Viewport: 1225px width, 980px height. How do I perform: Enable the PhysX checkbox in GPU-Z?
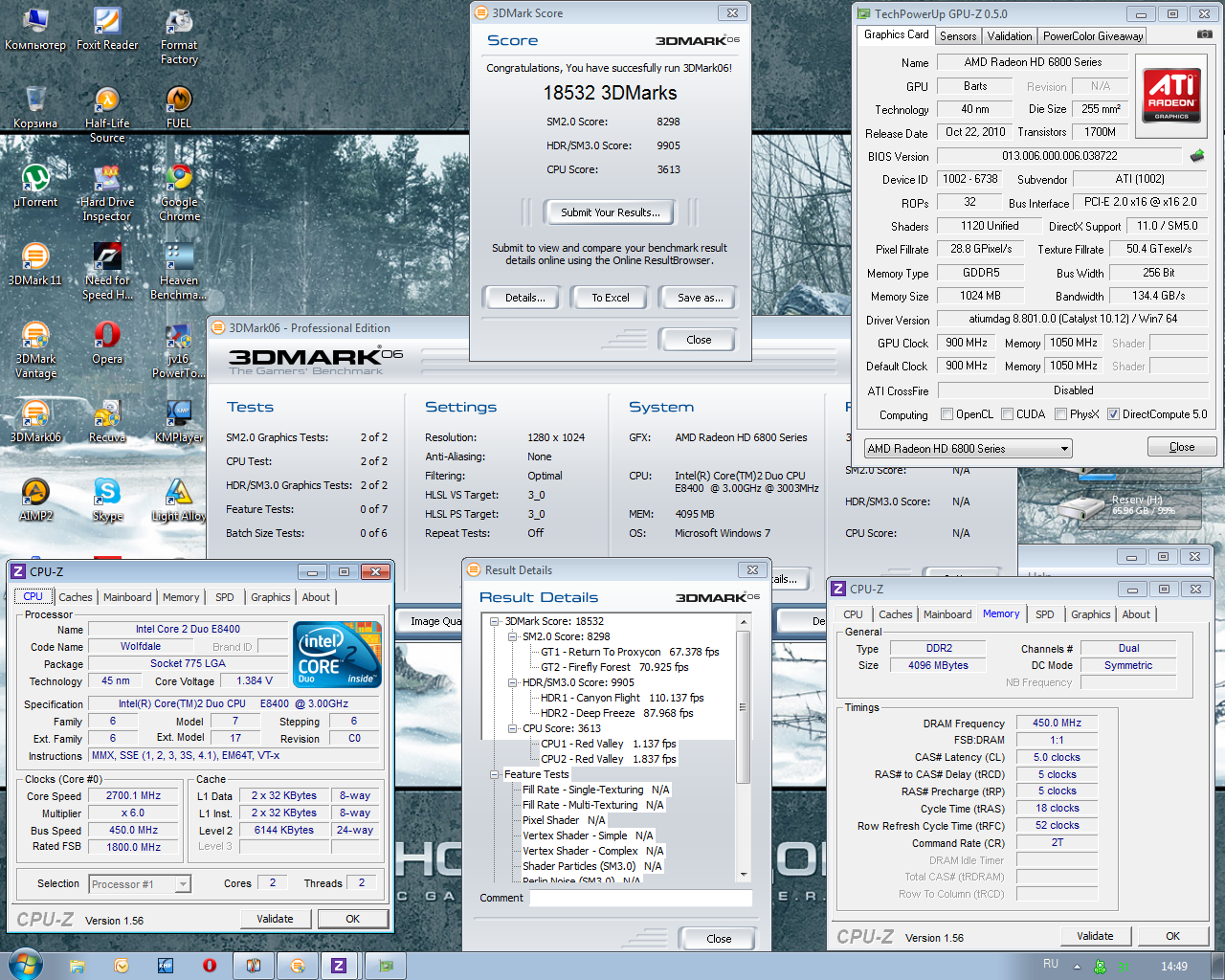[x=1060, y=414]
